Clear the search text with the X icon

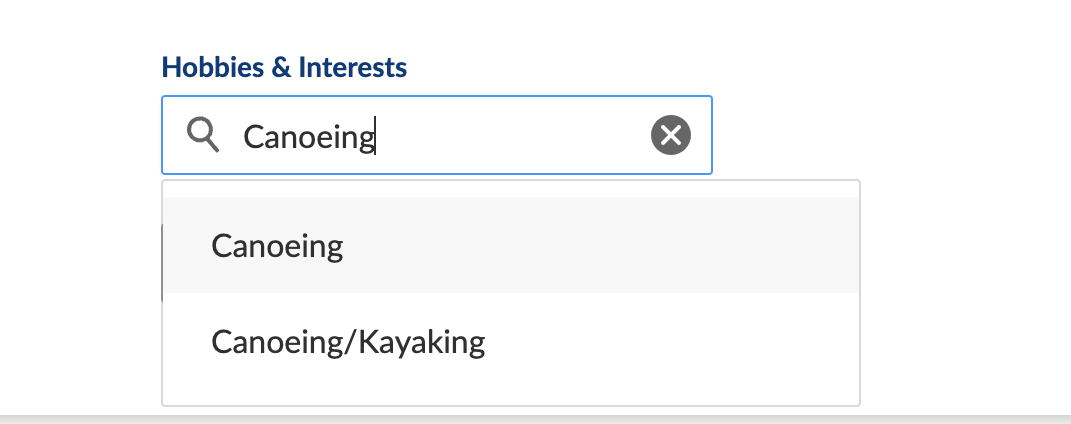tap(671, 135)
